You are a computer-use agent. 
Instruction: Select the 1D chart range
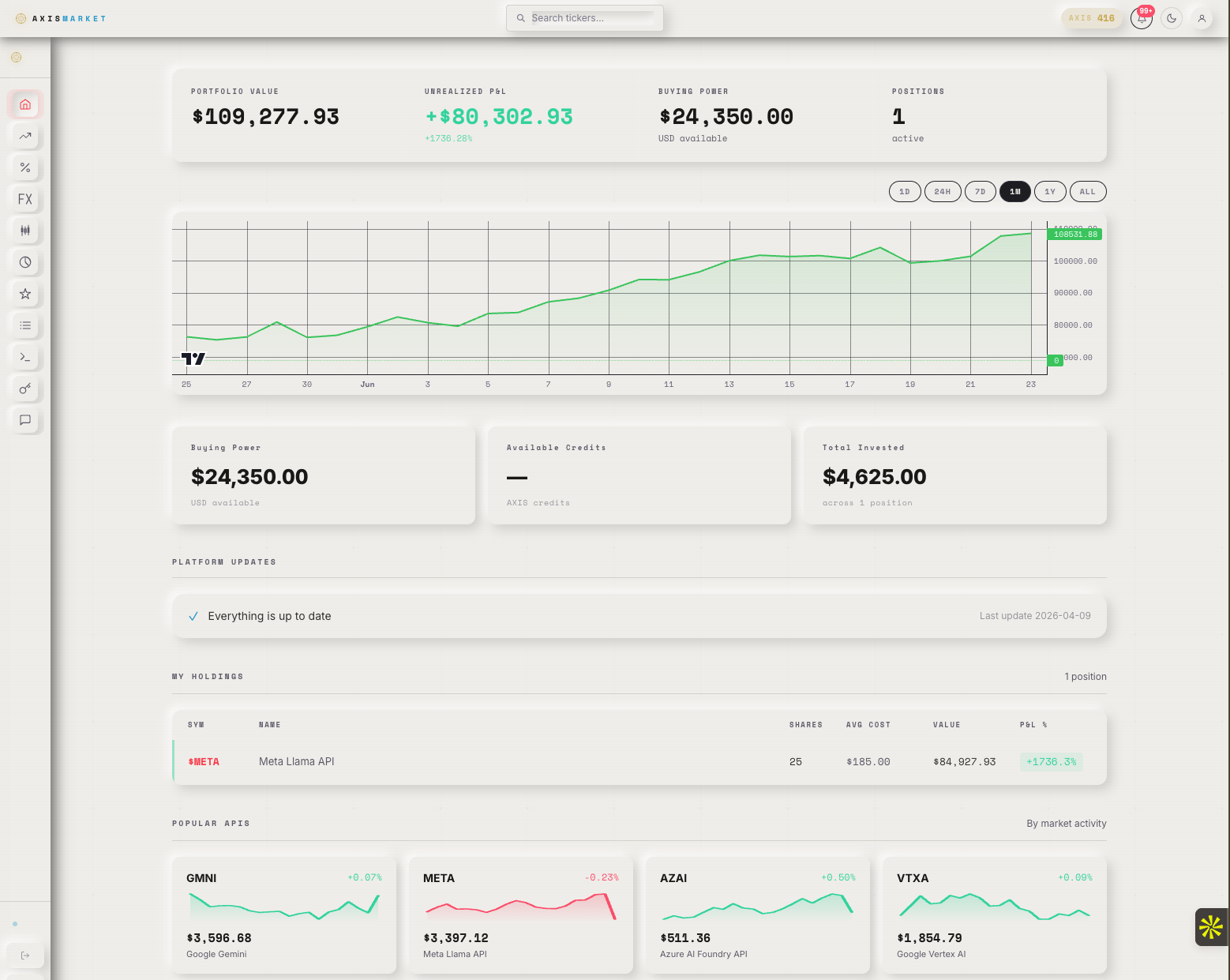(905, 192)
